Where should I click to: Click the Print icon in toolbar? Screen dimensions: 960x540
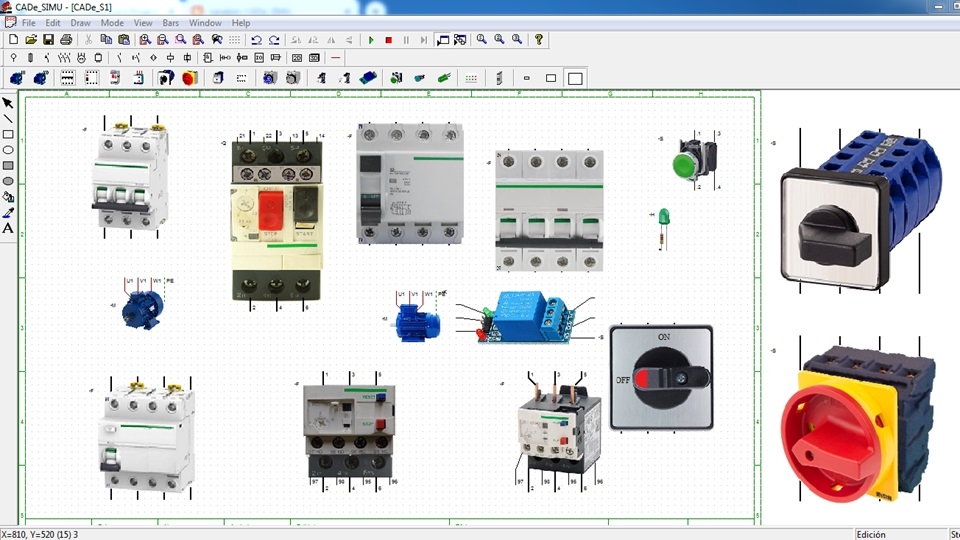pyautogui.click(x=66, y=40)
